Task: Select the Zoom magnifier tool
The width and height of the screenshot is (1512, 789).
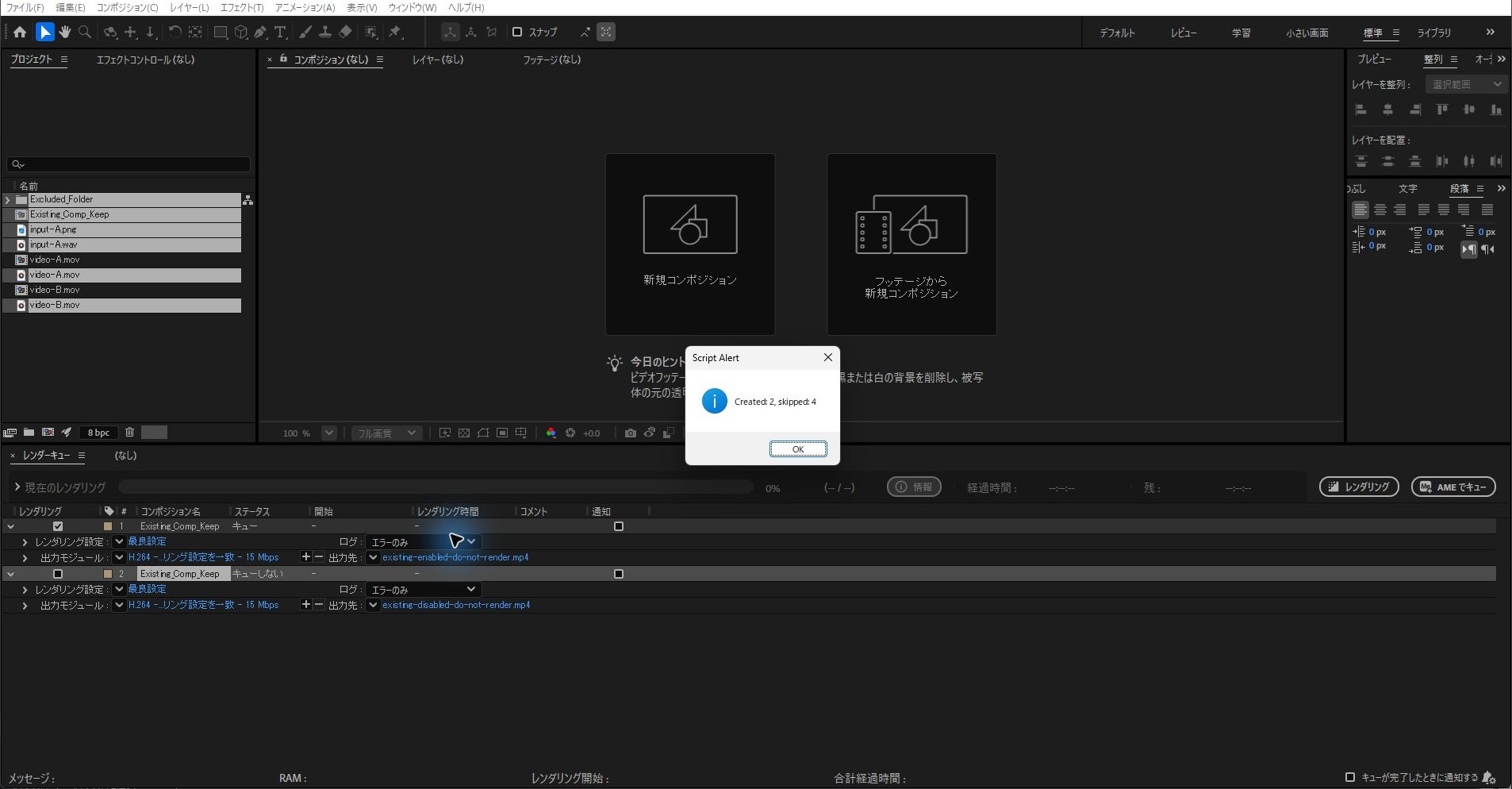Action: click(x=85, y=33)
